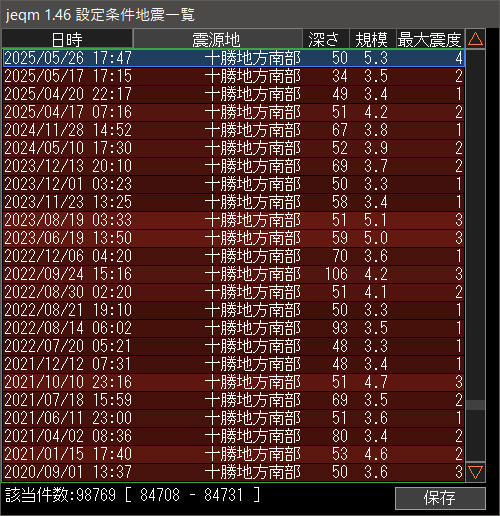The image size is (500, 516).
Task: Select the 2020/09/01 13:37 earthquake row
Action: pyautogui.click(x=234, y=472)
